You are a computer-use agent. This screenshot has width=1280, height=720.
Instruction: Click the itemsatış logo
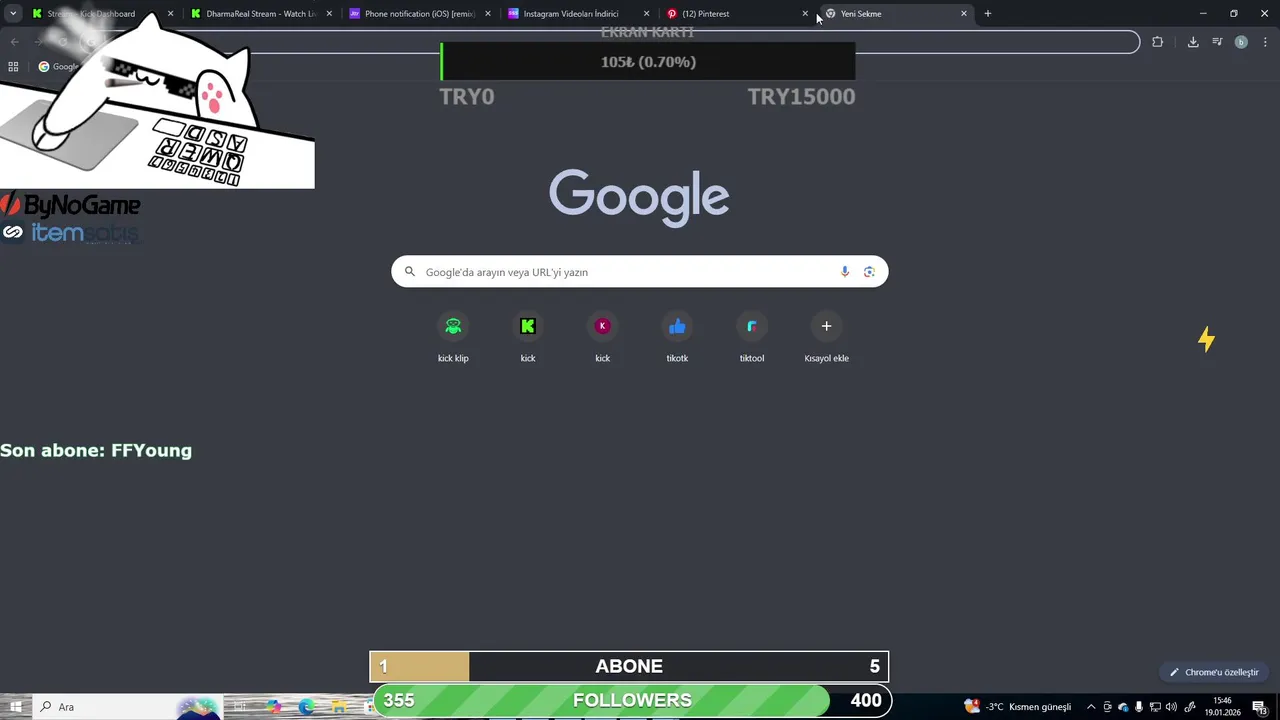(70, 233)
